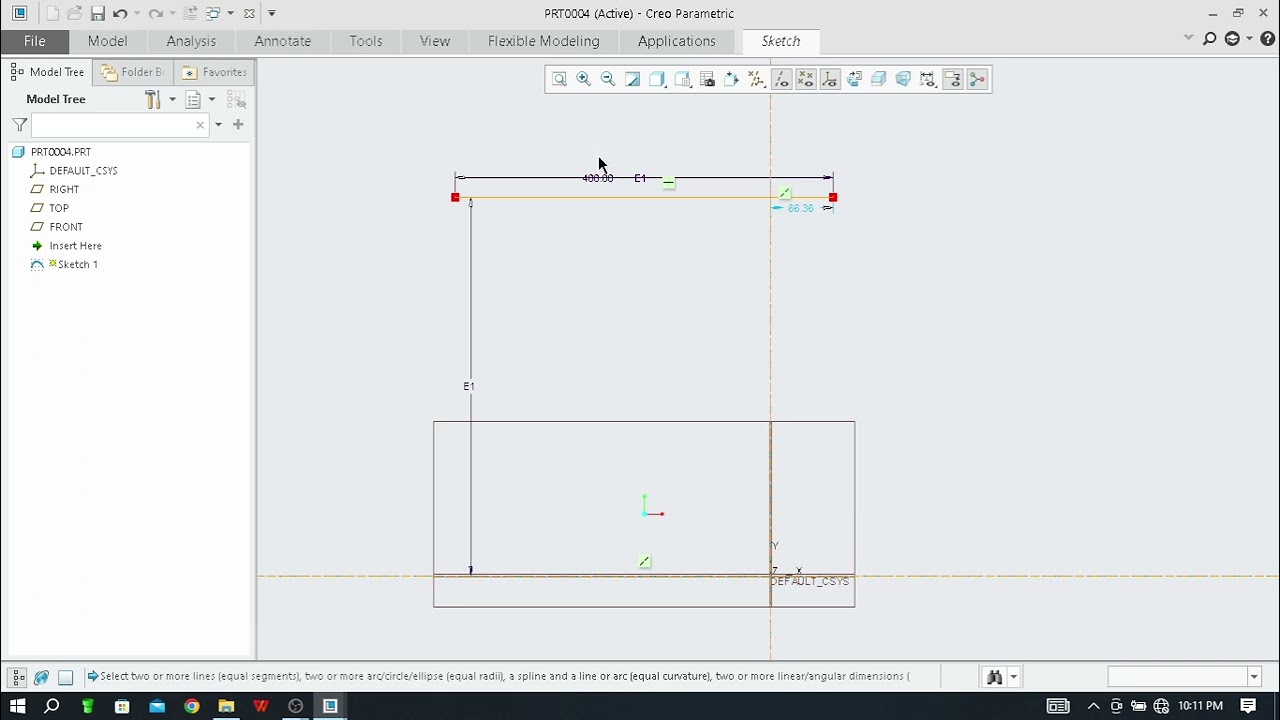1280x720 pixels.
Task: Open the File menu
Action: tap(34, 41)
